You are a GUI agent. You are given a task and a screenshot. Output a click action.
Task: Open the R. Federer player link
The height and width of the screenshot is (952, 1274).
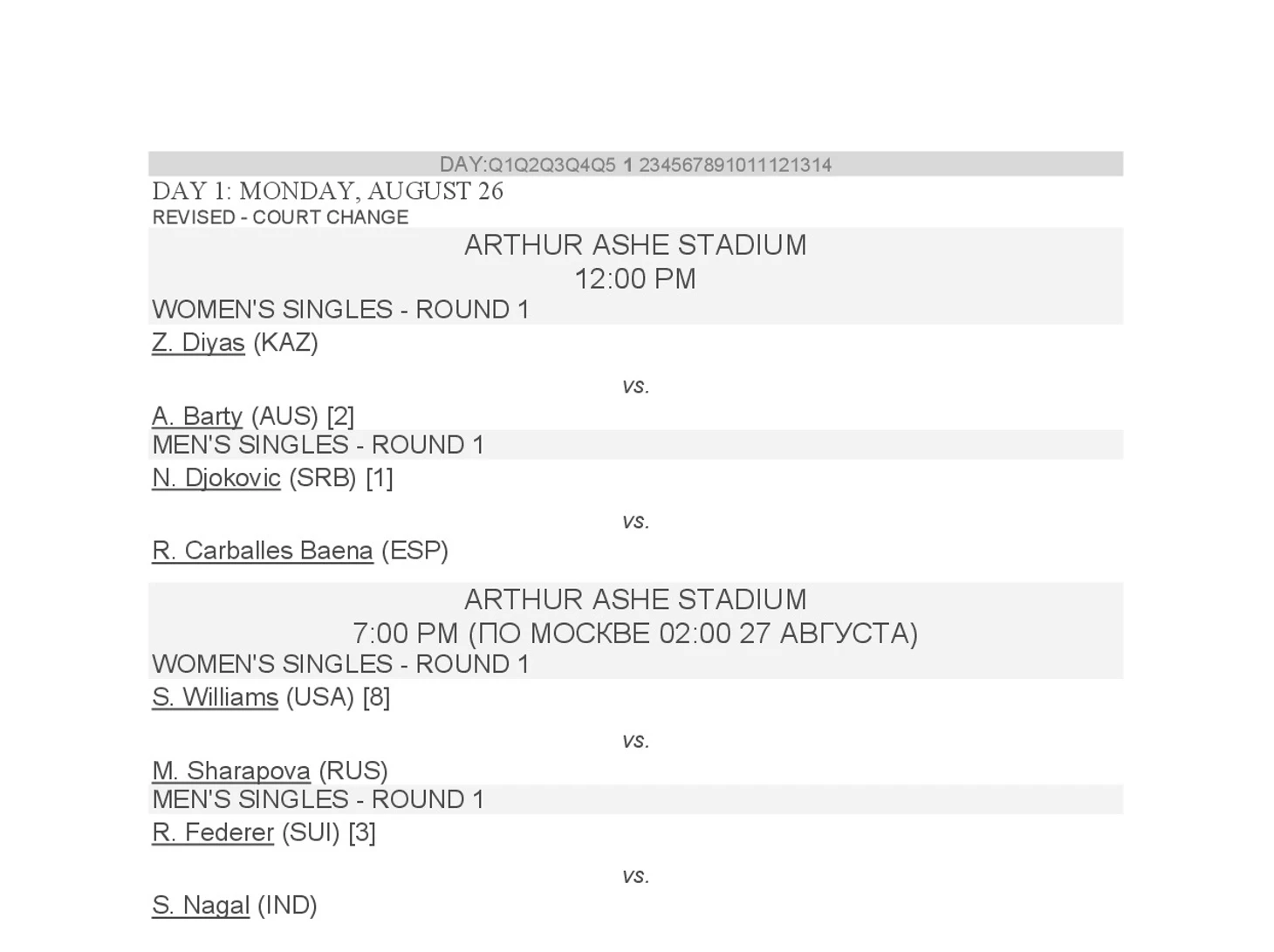pos(213,833)
